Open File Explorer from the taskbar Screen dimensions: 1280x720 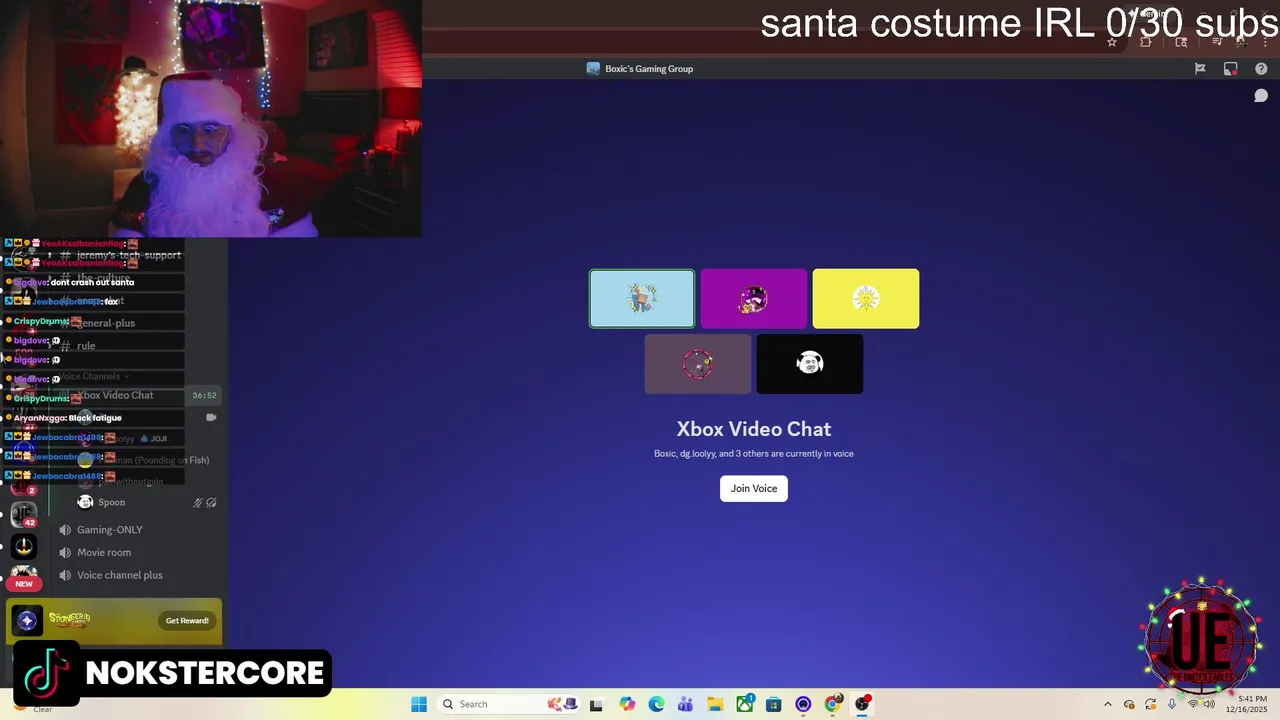pyautogui.click(x=715, y=704)
